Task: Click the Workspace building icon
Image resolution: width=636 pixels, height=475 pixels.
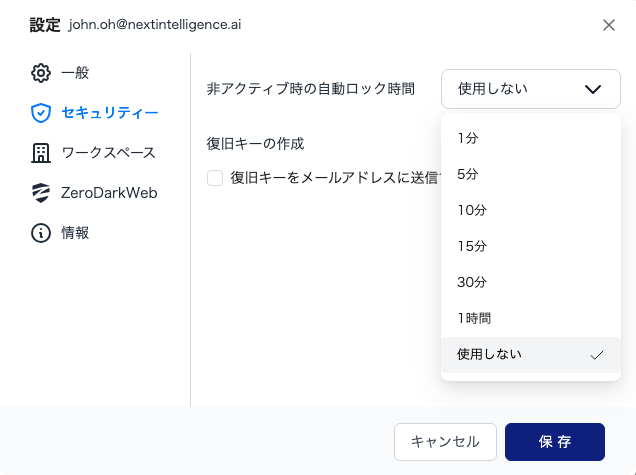Action: click(x=41, y=153)
